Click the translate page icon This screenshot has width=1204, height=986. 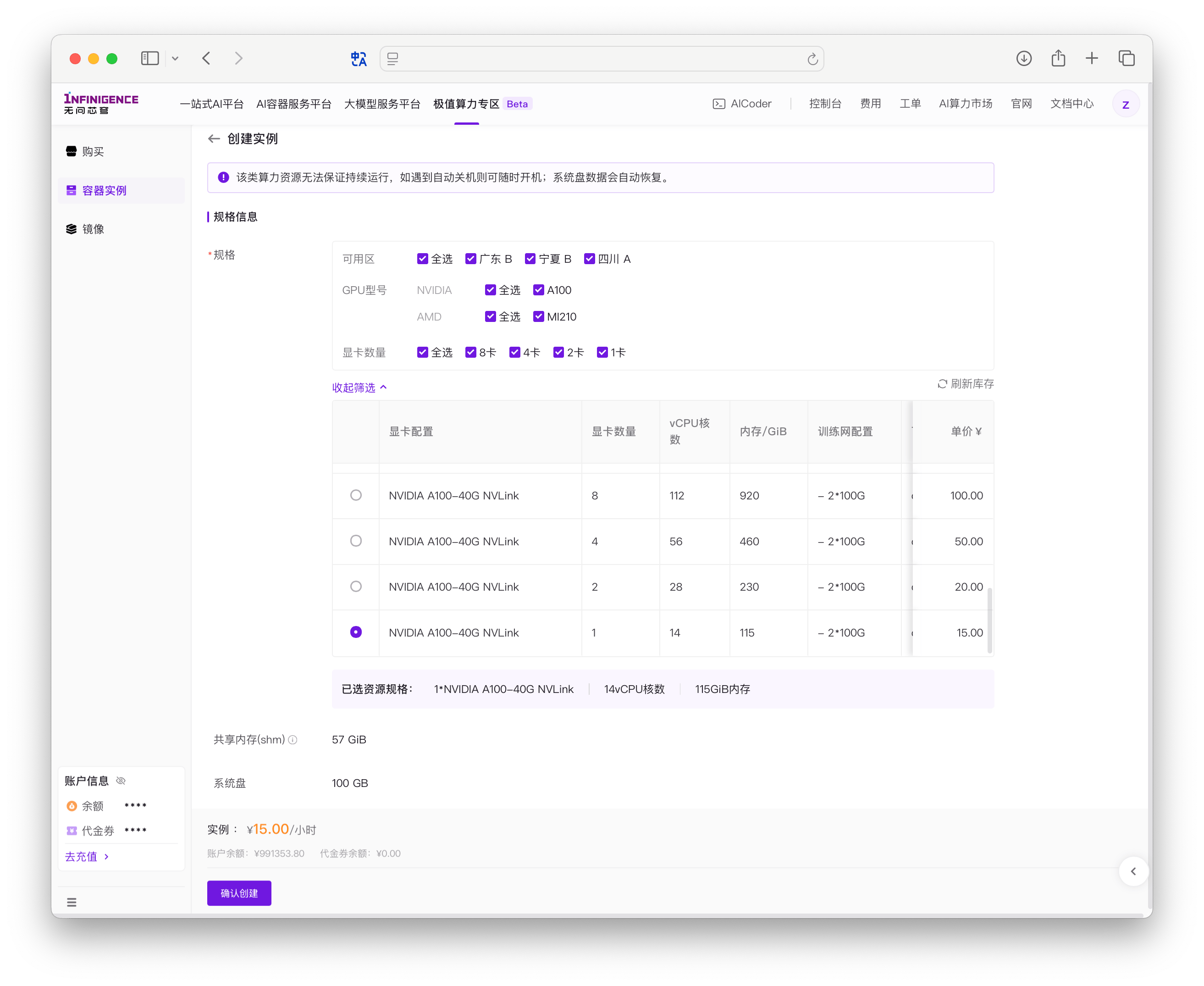coord(359,59)
